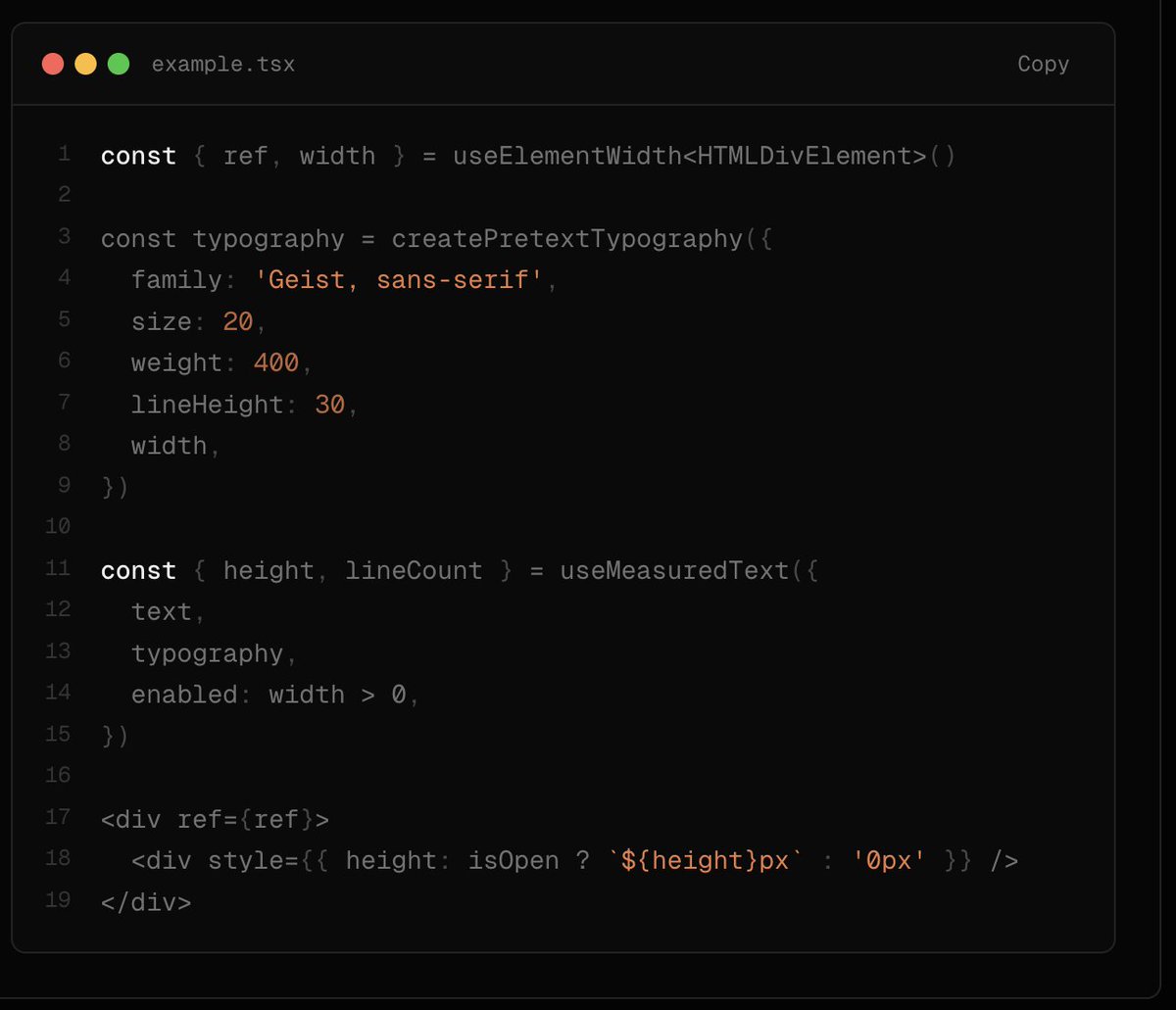Click createPretextTypography on line 3

pos(567,239)
